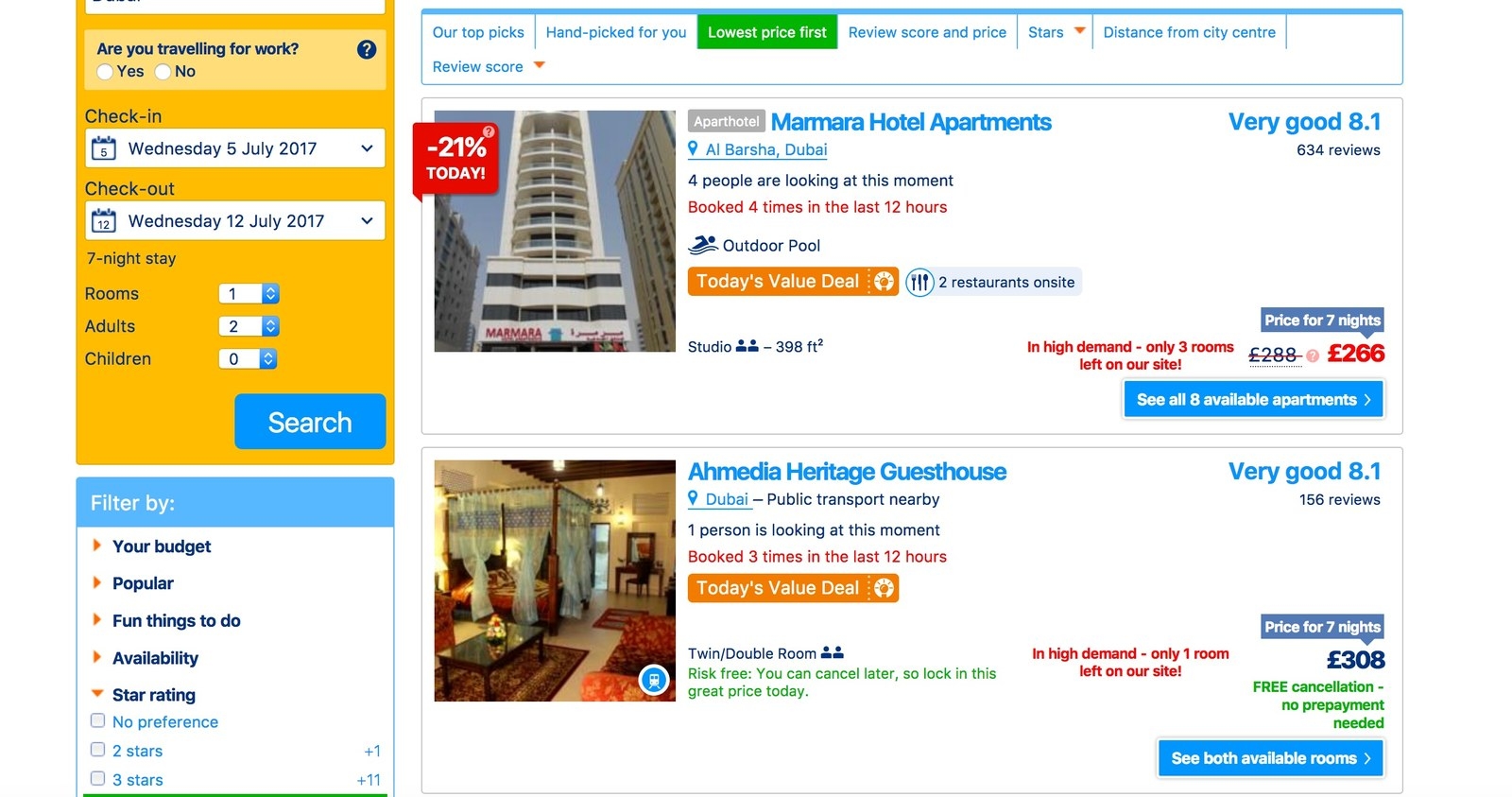Tick the 2 stars filter checkbox
Image resolution: width=1512 pixels, height=797 pixels.
[97, 750]
